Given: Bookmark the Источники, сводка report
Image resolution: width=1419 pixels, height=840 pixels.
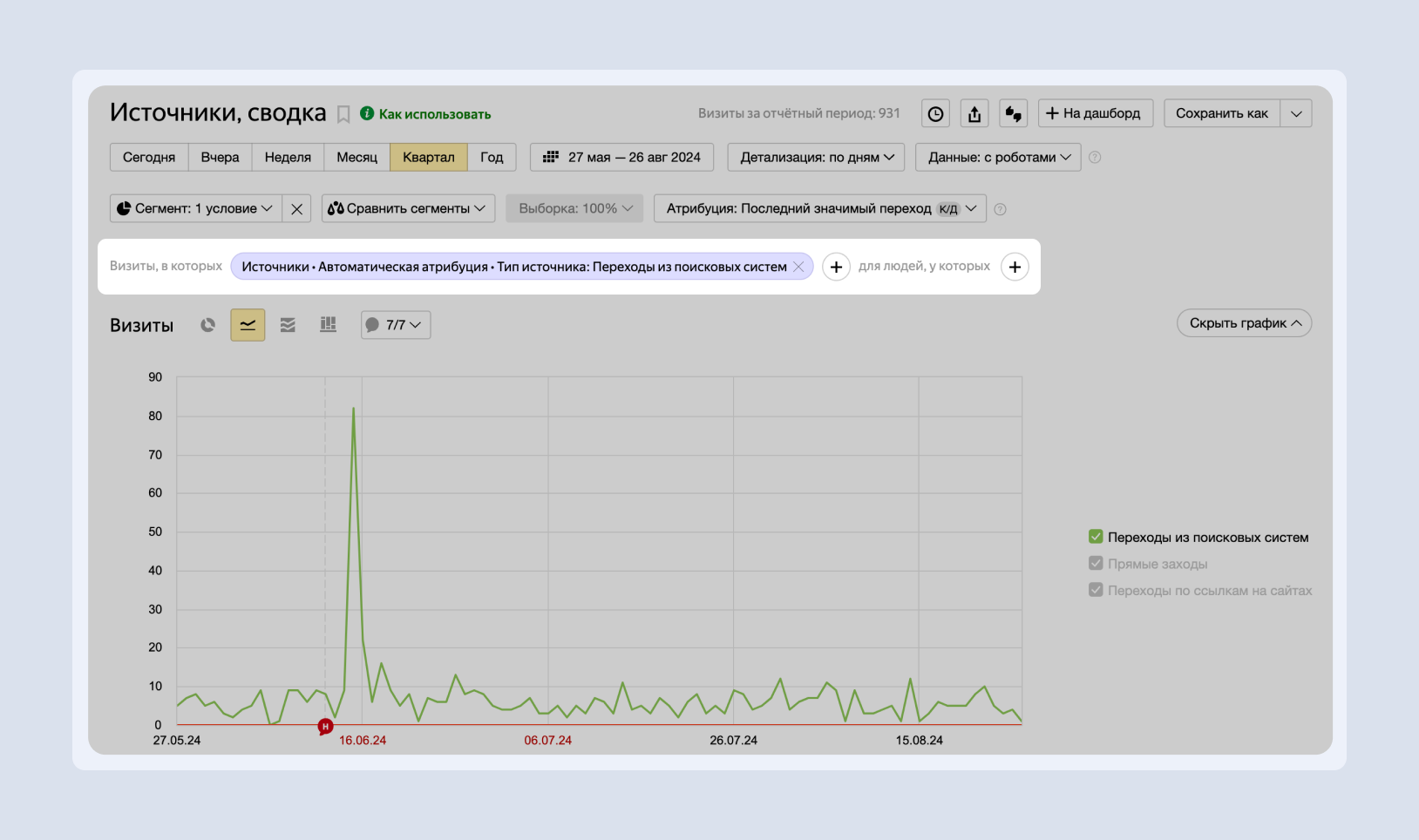Looking at the screenshot, I should coord(343,114).
